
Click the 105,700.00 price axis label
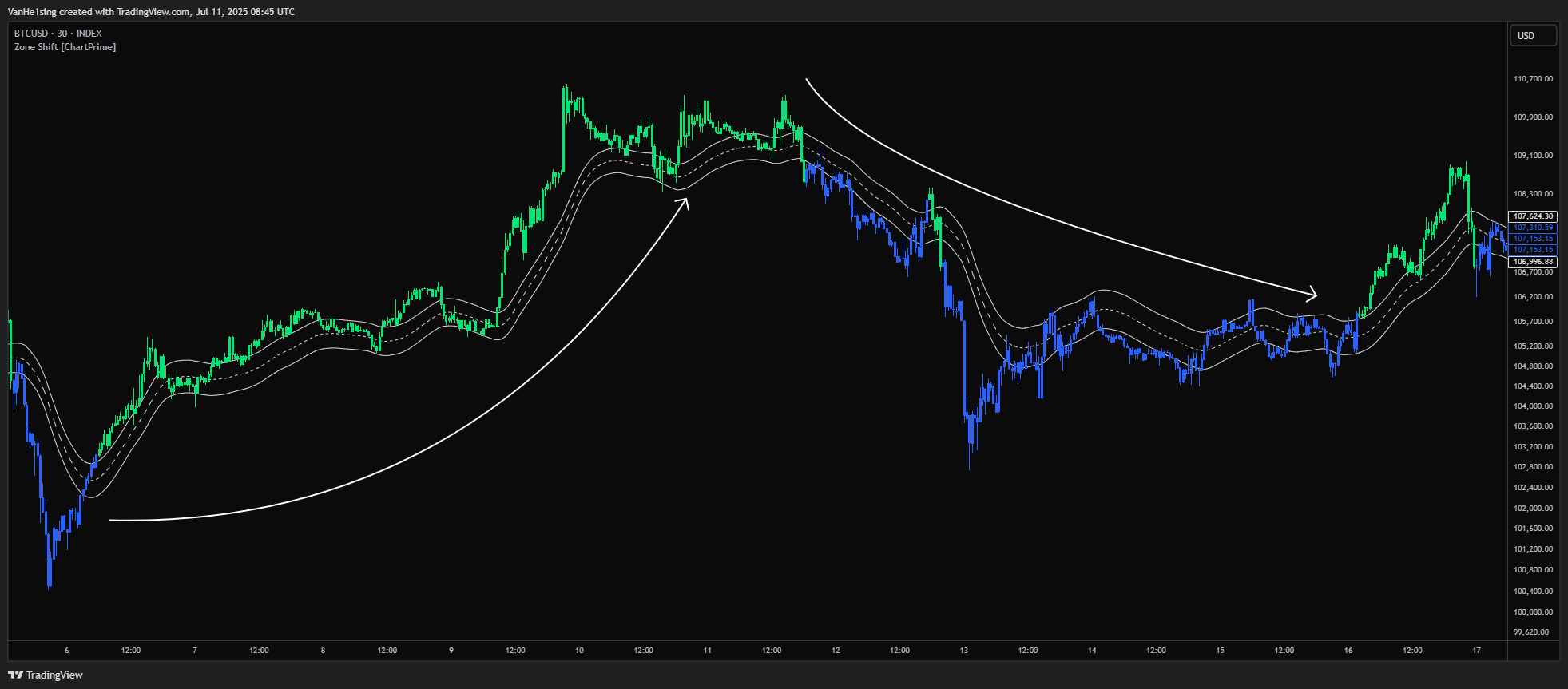[1533, 322]
